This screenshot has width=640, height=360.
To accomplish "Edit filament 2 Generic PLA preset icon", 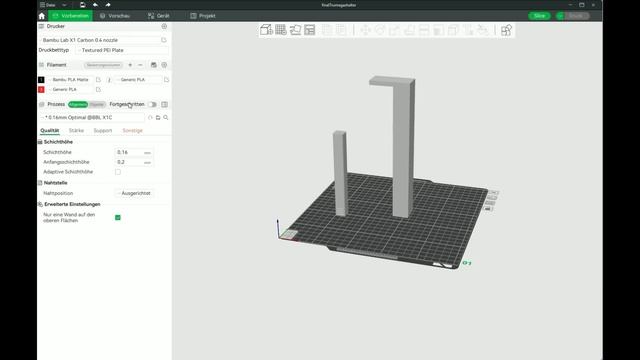I will pyautogui.click(x=166, y=80).
